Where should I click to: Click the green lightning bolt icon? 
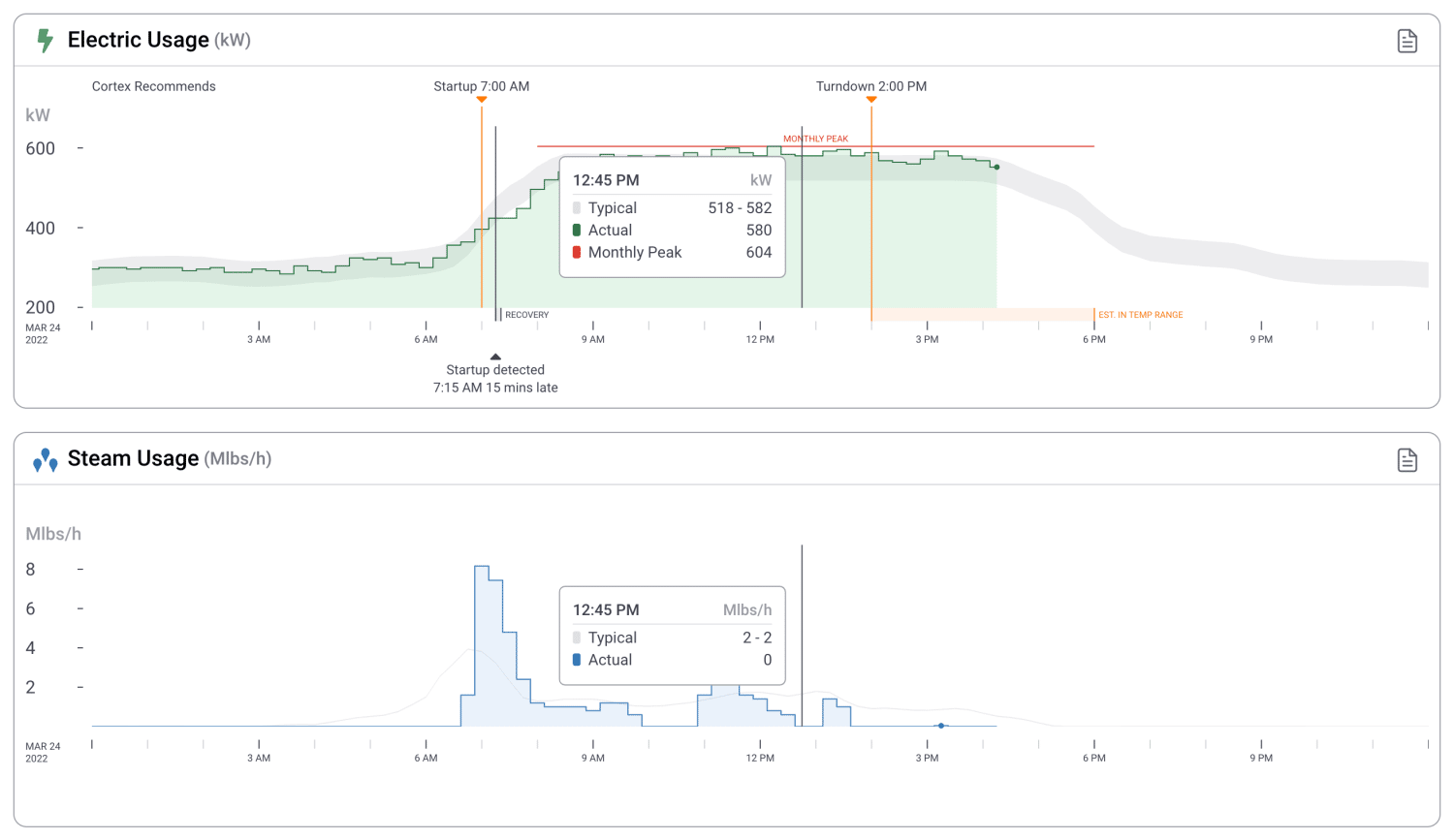[45, 40]
